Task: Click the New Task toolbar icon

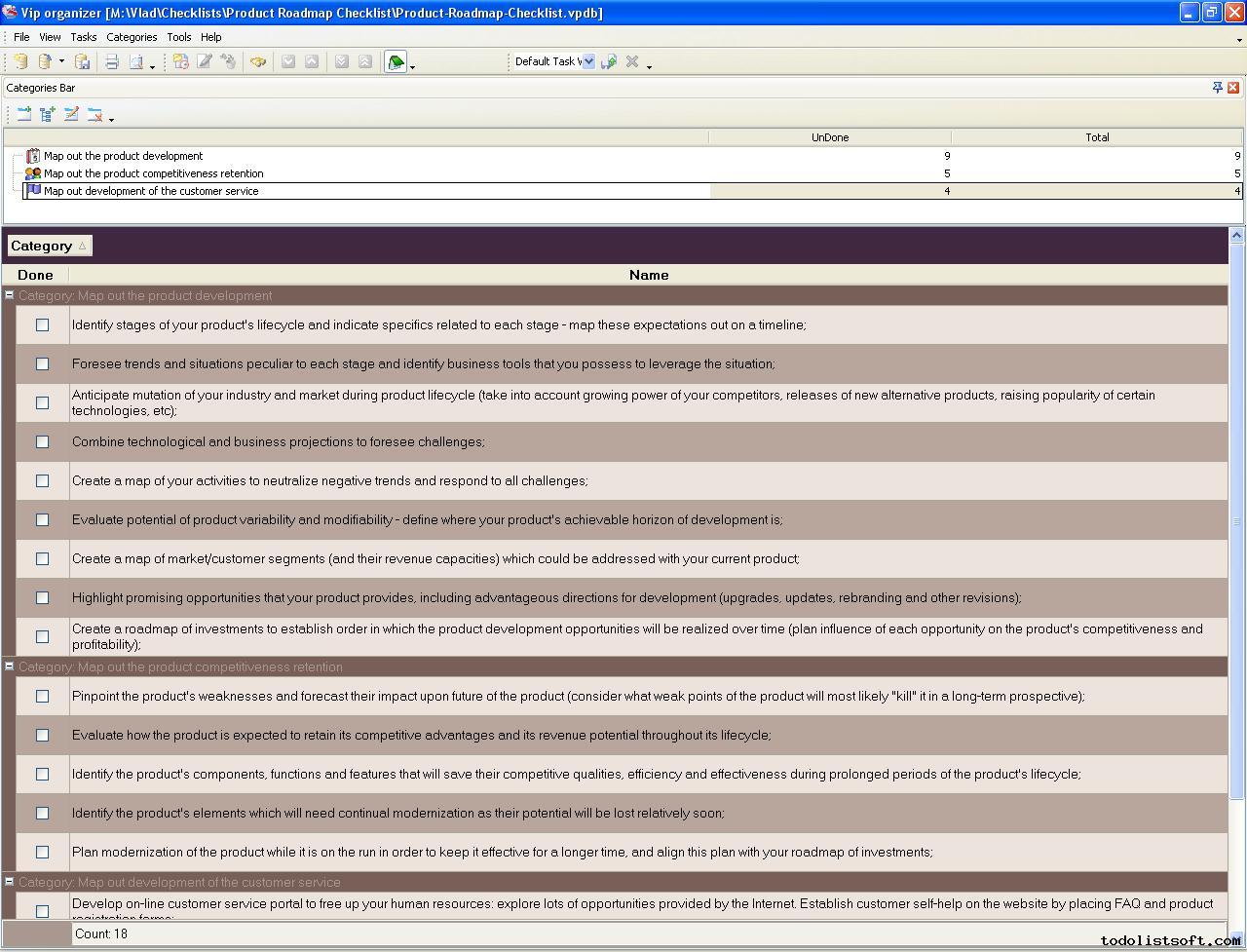Action: [x=180, y=62]
